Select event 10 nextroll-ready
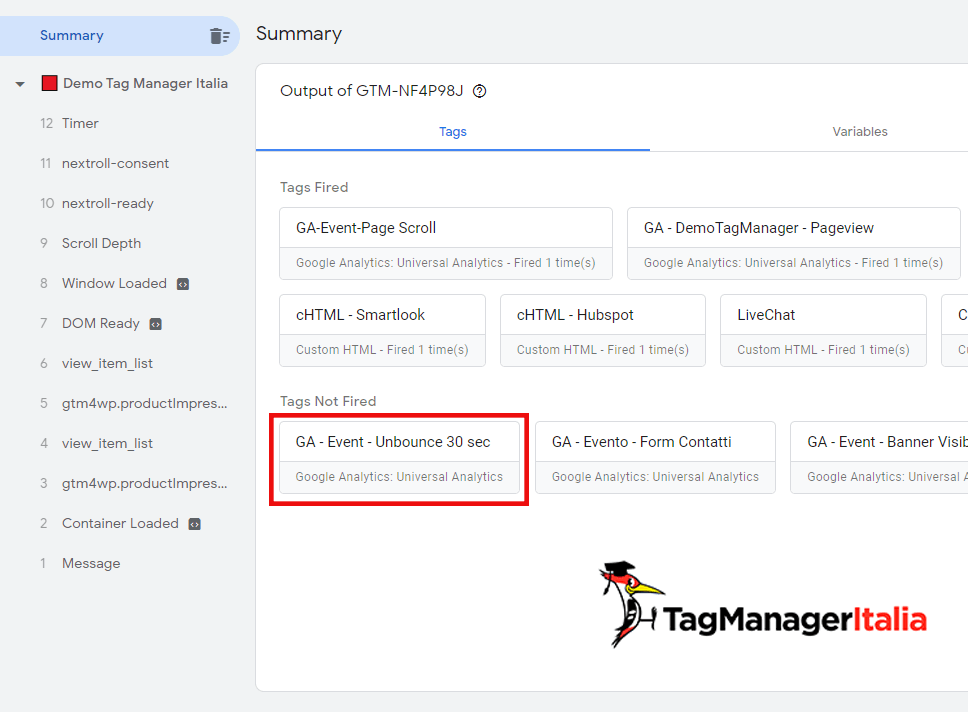 [x=97, y=204]
